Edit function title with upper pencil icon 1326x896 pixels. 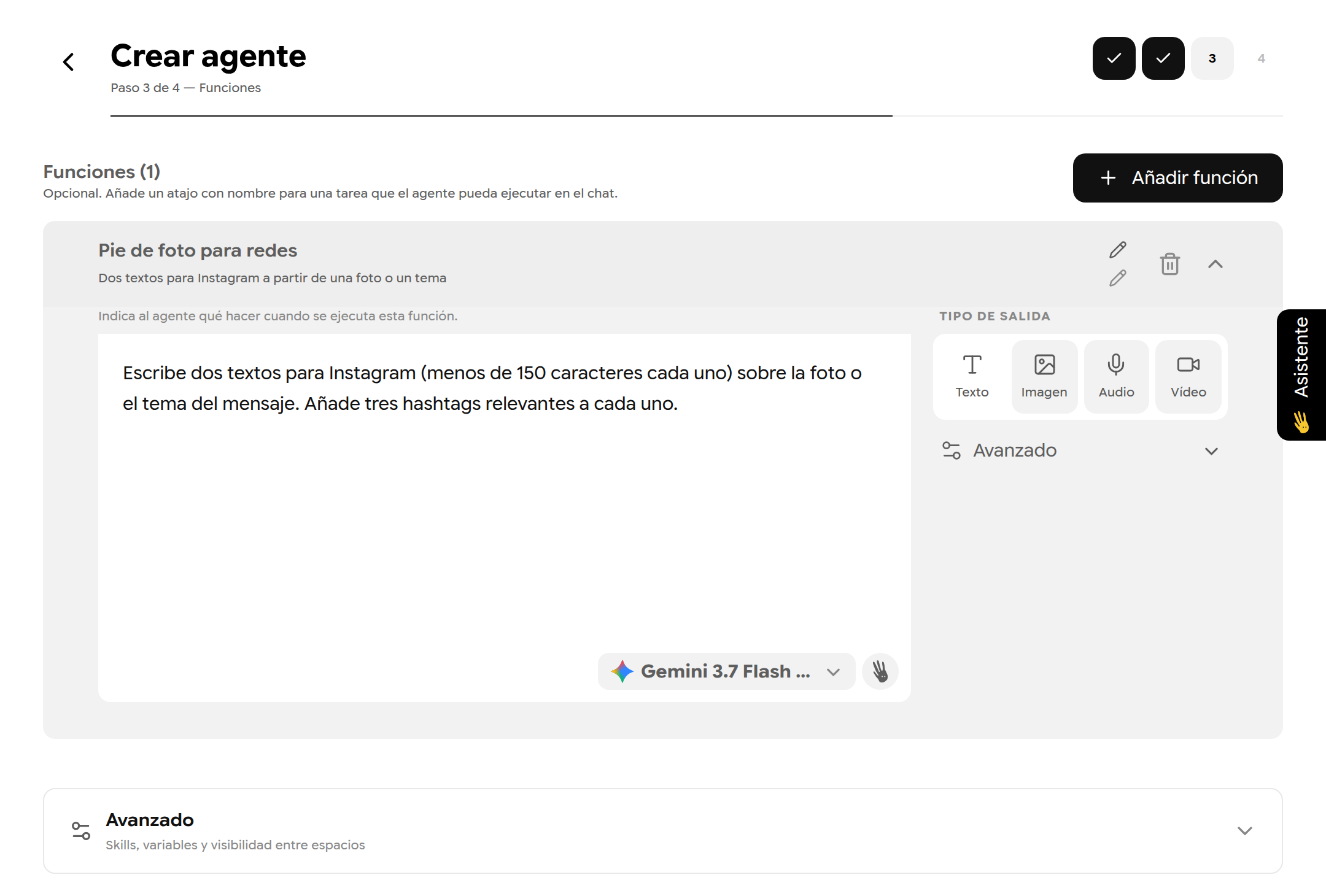coord(1117,250)
